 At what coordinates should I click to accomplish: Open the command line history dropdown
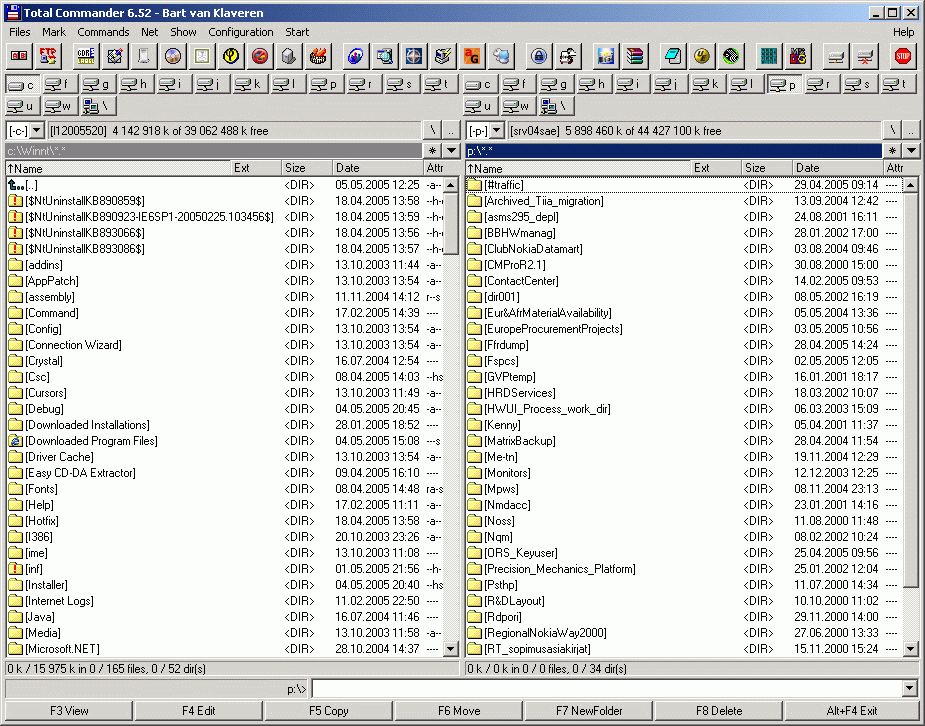(x=910, y=688)
